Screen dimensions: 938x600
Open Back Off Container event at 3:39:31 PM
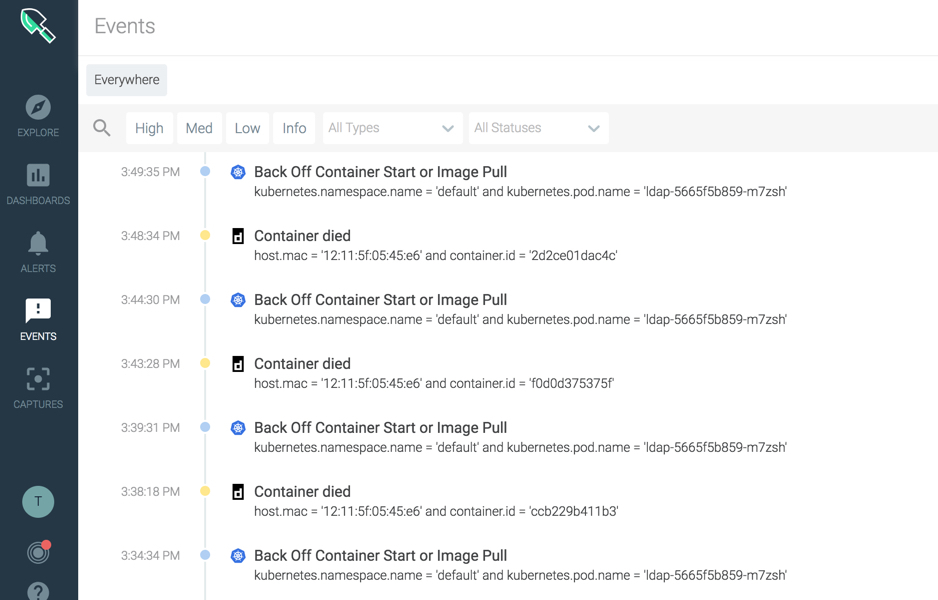380,428
